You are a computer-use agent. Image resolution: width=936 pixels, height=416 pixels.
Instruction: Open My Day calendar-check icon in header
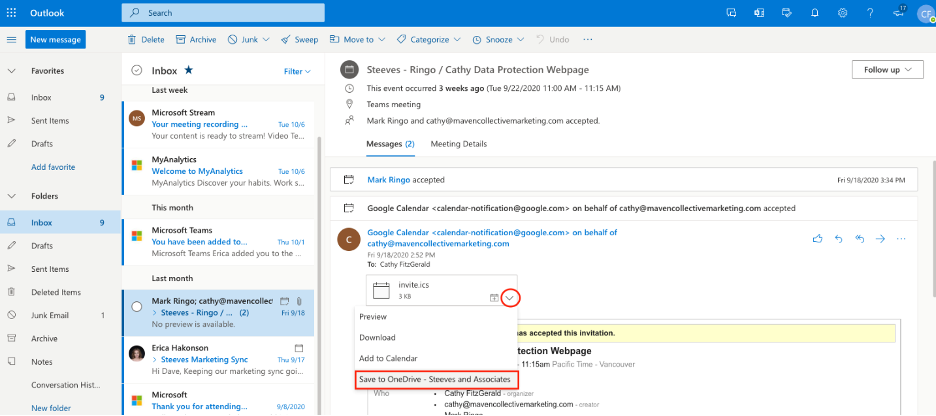pyautogui.click(x=787, y=13)
